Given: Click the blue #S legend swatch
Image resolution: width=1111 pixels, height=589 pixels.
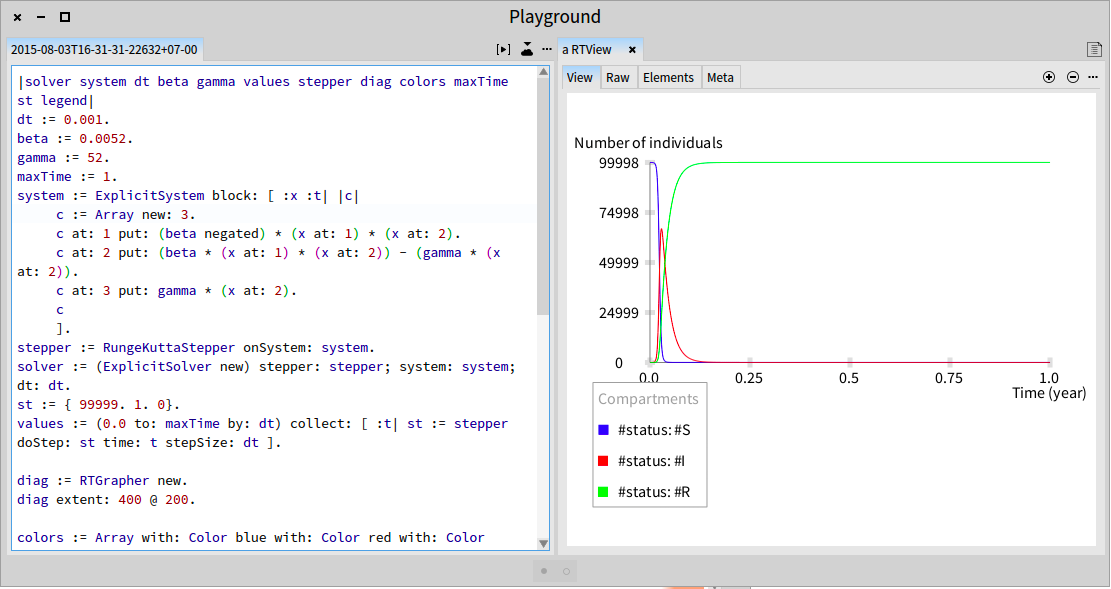Looking at the screenshot, I should (604, 430).
